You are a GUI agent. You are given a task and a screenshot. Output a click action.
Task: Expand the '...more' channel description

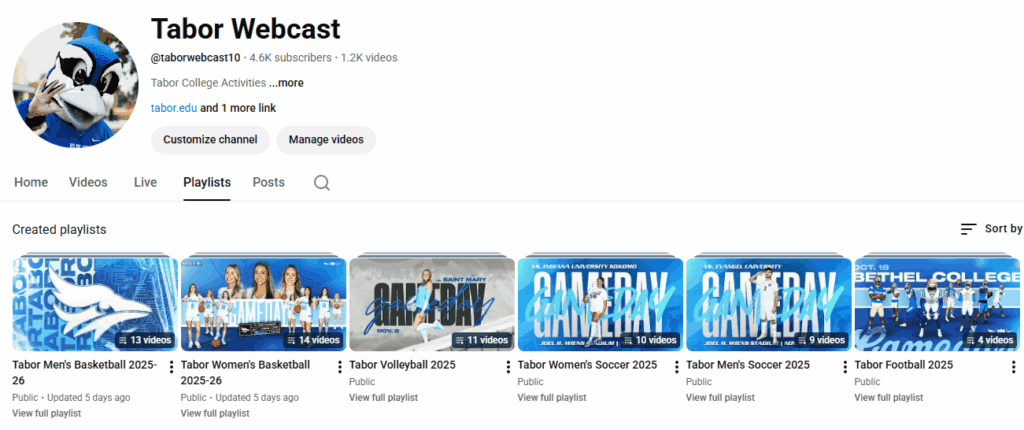(286, 83)
